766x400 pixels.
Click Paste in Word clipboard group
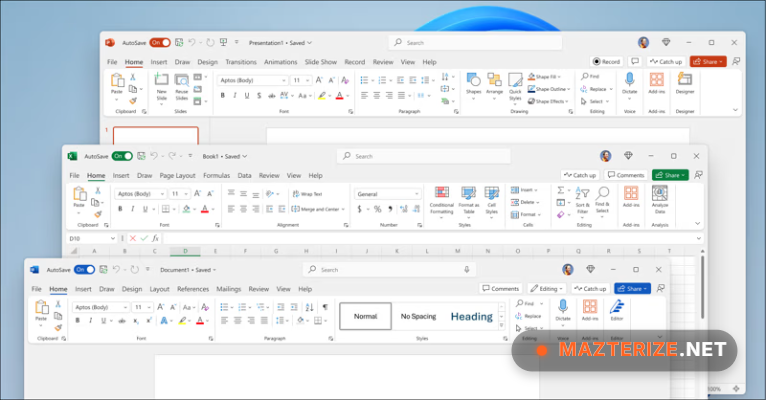[41, 311]
